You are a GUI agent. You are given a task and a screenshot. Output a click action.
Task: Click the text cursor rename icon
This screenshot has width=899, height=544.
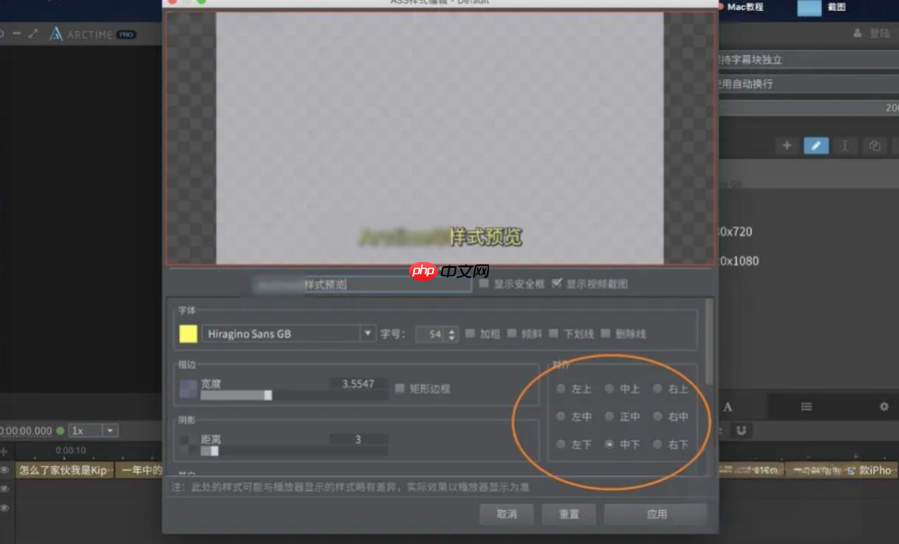(845, 146)
